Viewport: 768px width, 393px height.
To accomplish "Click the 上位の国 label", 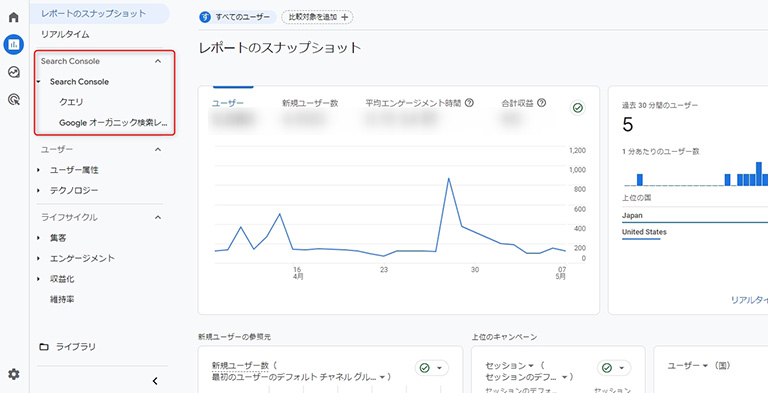I will [636, 198].
